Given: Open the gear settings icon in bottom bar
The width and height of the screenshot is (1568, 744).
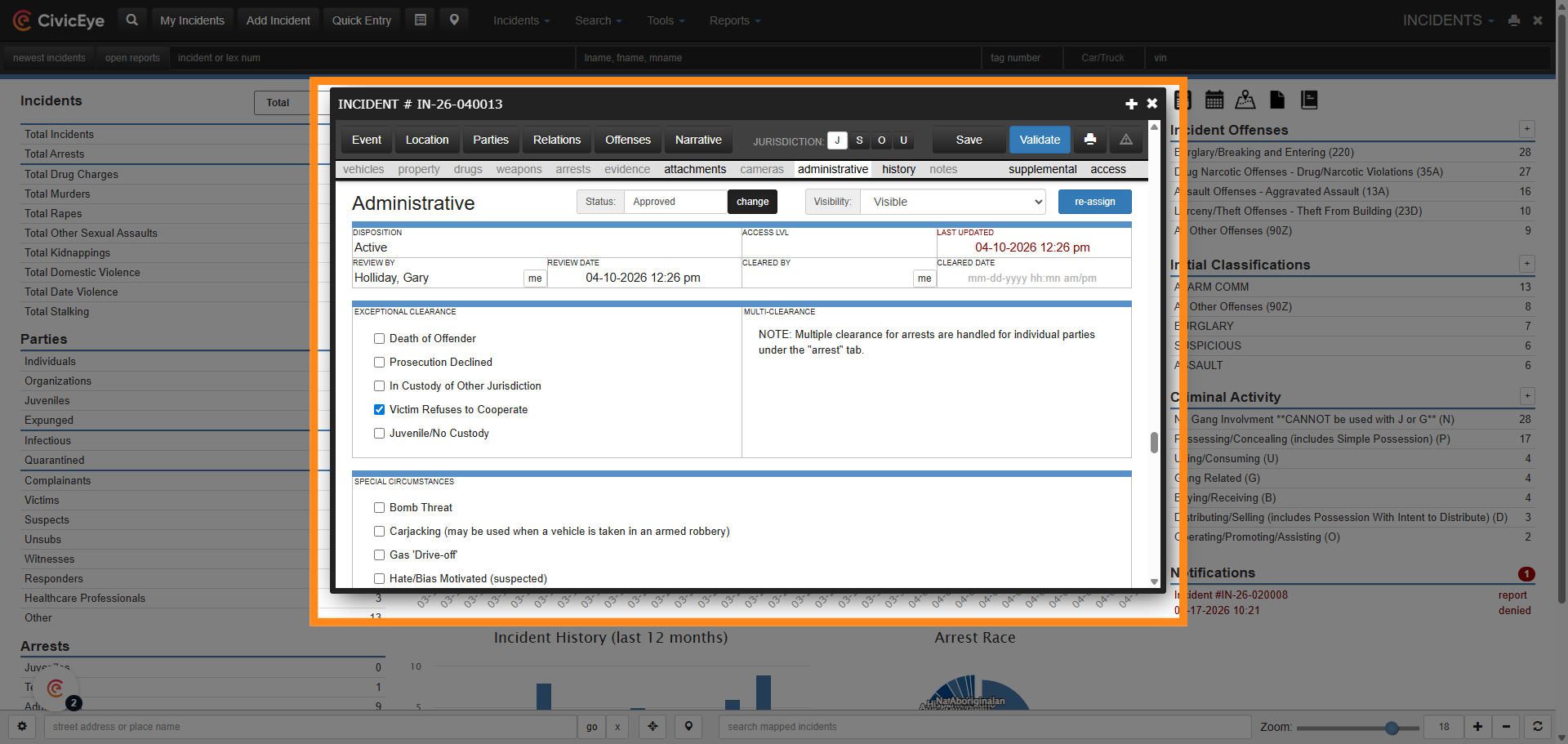Looking at the screenshot, I should point(22,726).
